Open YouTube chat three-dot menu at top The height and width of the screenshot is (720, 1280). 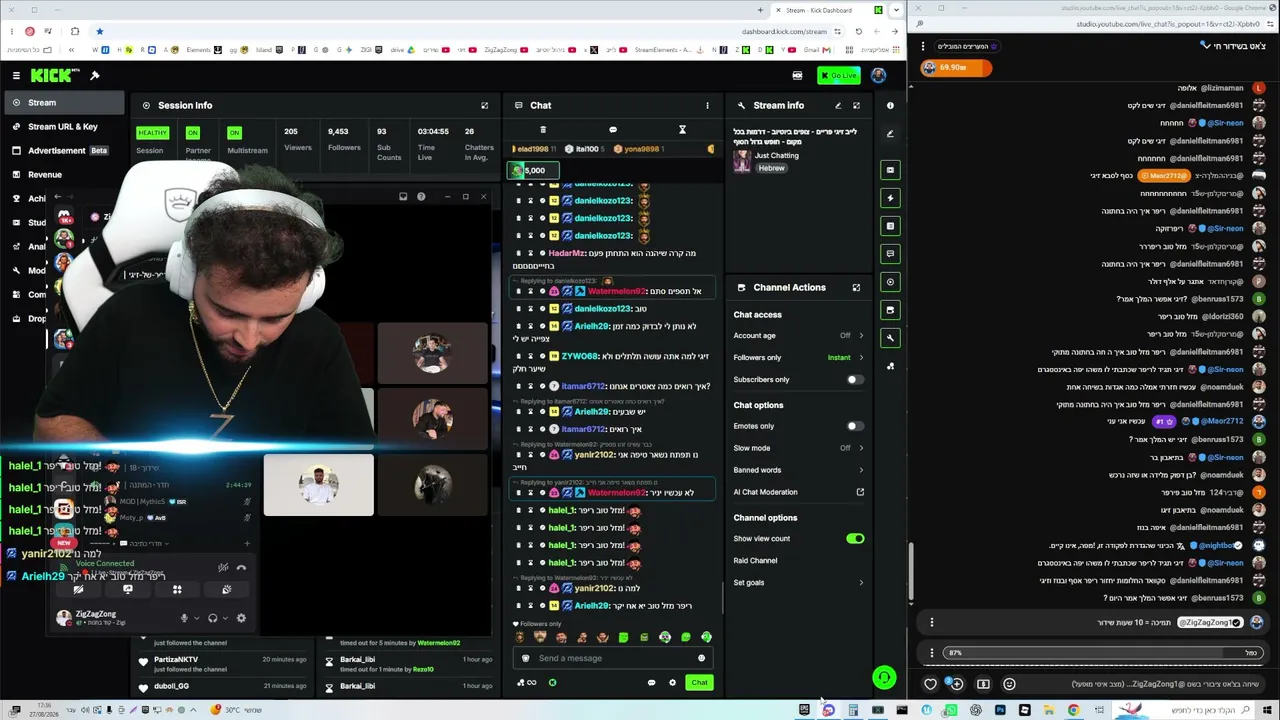tap(923, 46)
